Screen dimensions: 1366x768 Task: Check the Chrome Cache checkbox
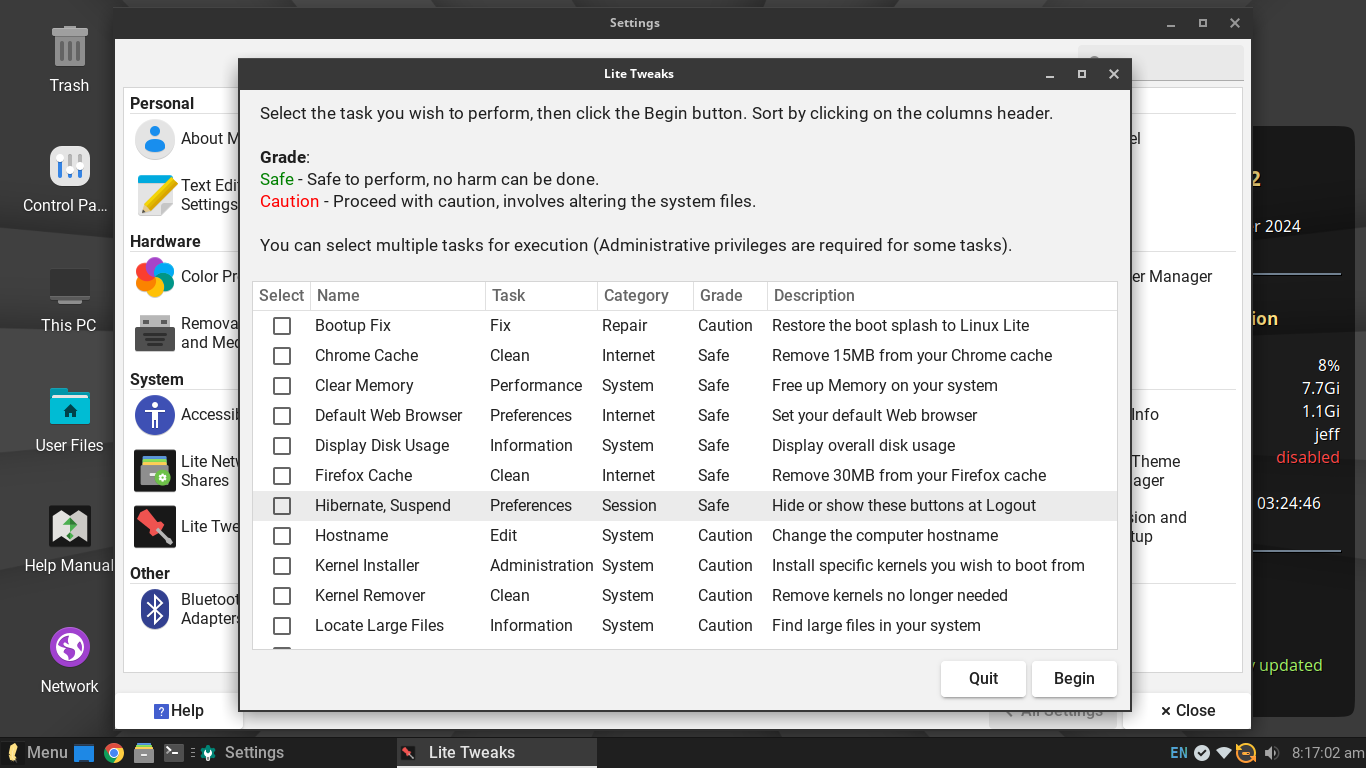tap(282, 356)
